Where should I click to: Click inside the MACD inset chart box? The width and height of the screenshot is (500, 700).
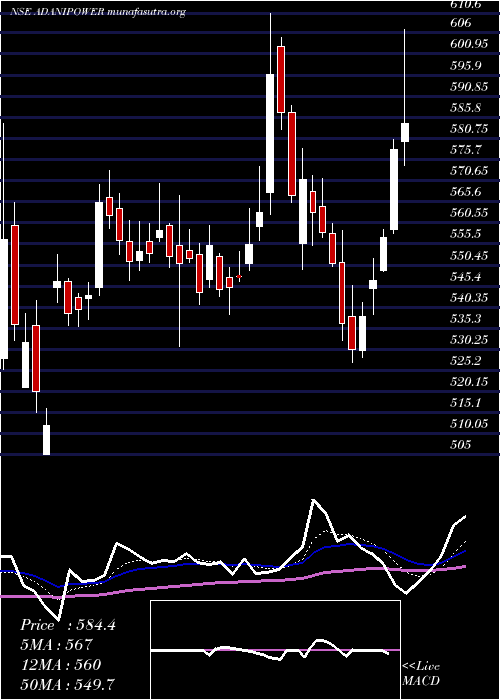[x=275, y=650]
